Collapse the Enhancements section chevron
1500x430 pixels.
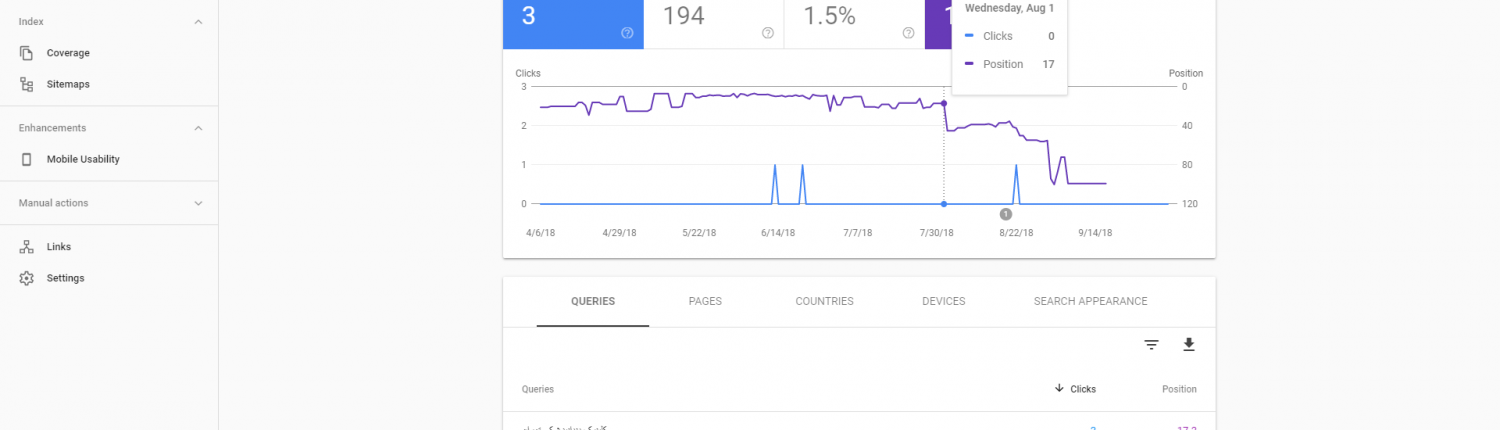[x=198, y=128]
